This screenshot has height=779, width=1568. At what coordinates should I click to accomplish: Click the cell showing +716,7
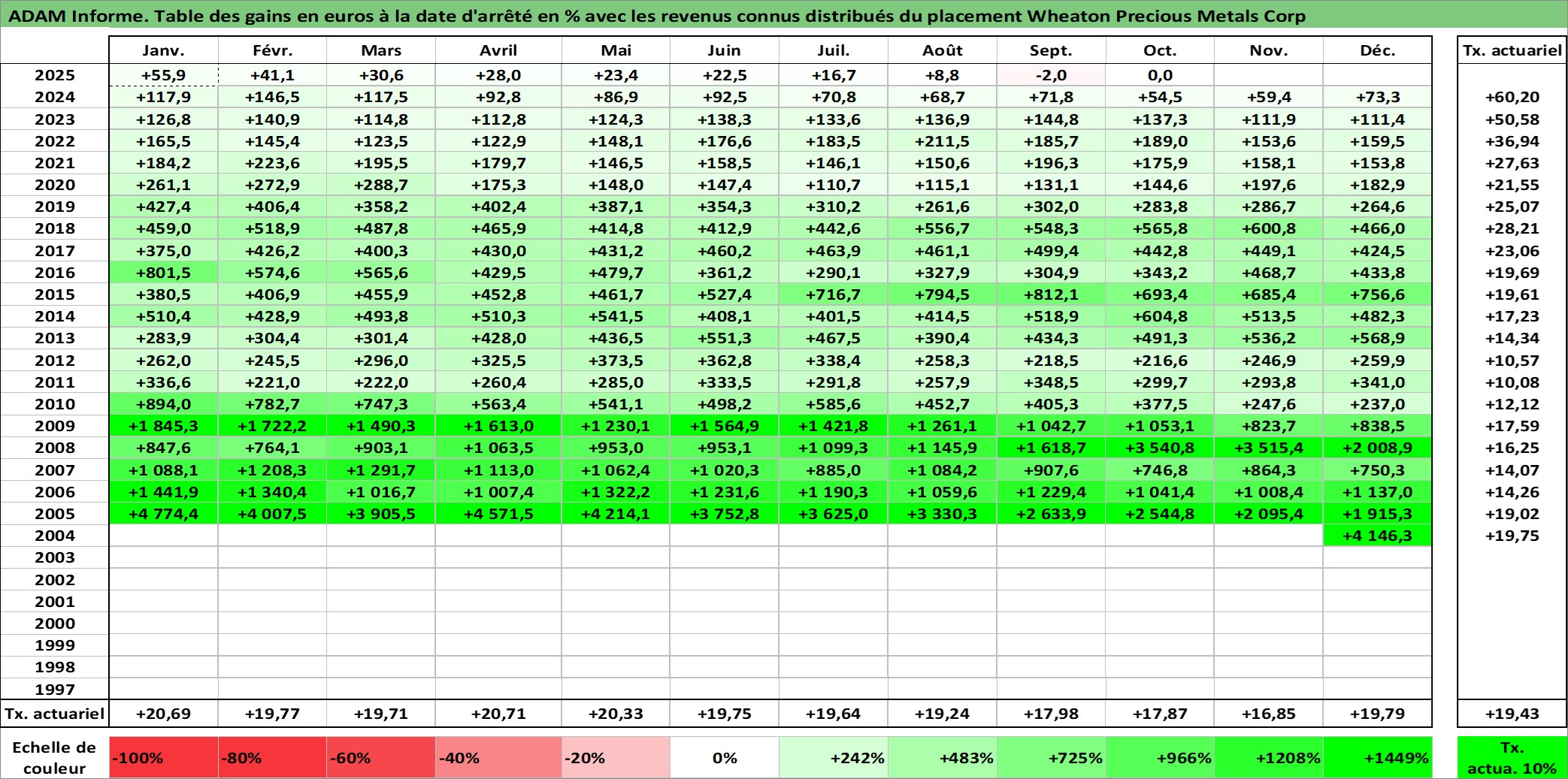pyautogui.click(x=834, y=294)
